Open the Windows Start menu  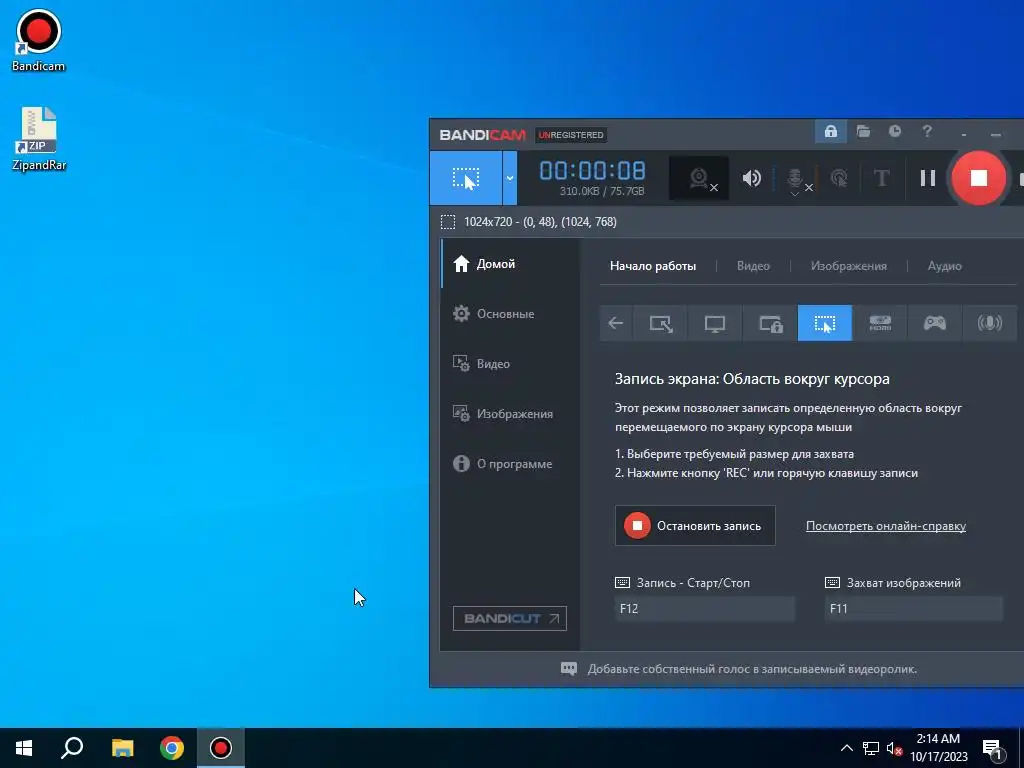coord(24,748)
